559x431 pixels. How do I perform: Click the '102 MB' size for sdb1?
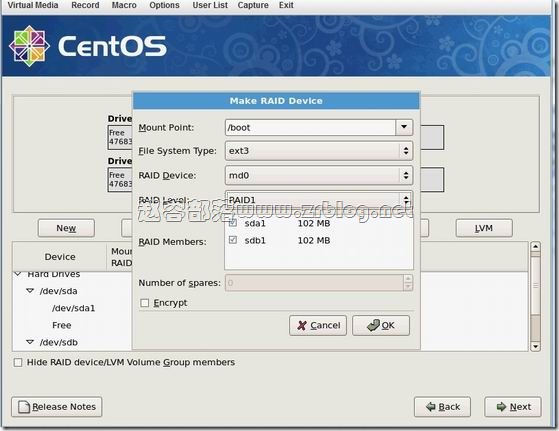point(314,240)
